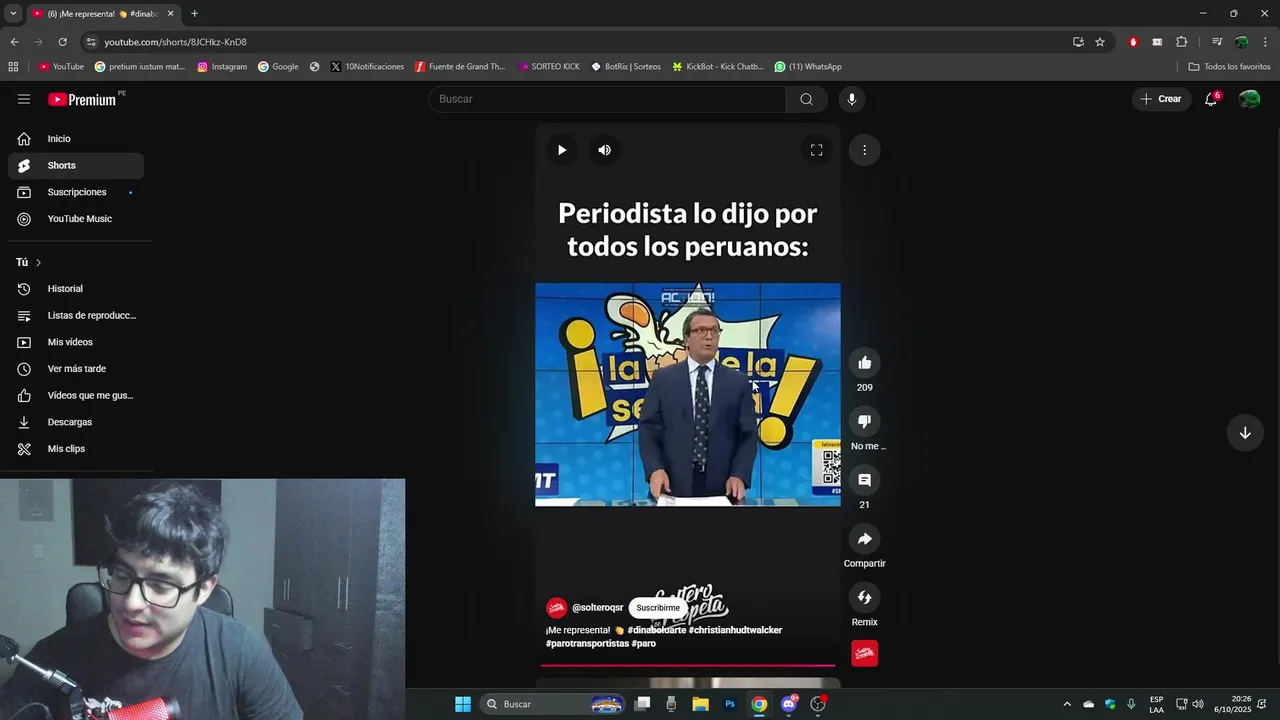The image size is (1280, 720).
Task: Remix this Short
Action: [x=865, y=597]
